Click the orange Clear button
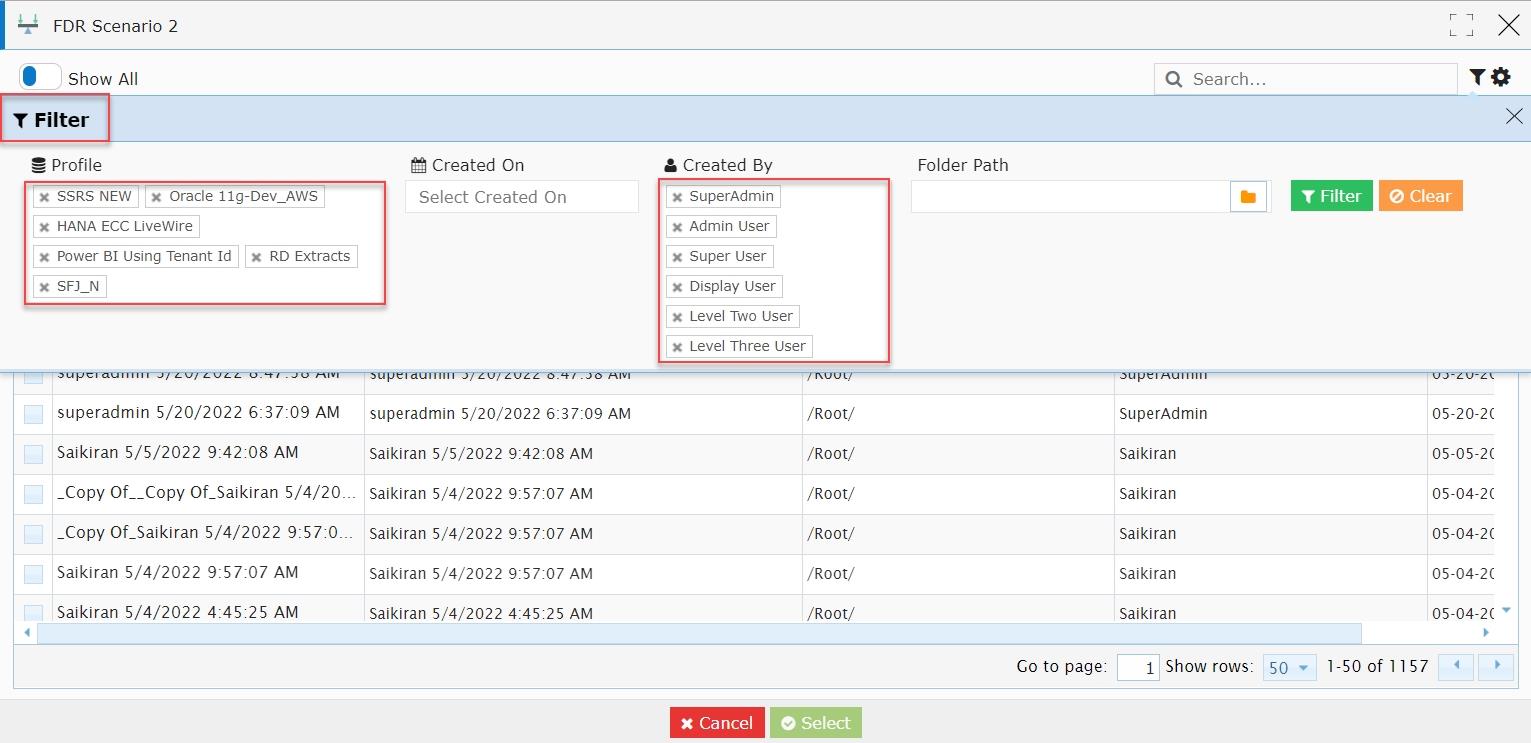Screen dimensions: 1531x743 [1420, 196]
